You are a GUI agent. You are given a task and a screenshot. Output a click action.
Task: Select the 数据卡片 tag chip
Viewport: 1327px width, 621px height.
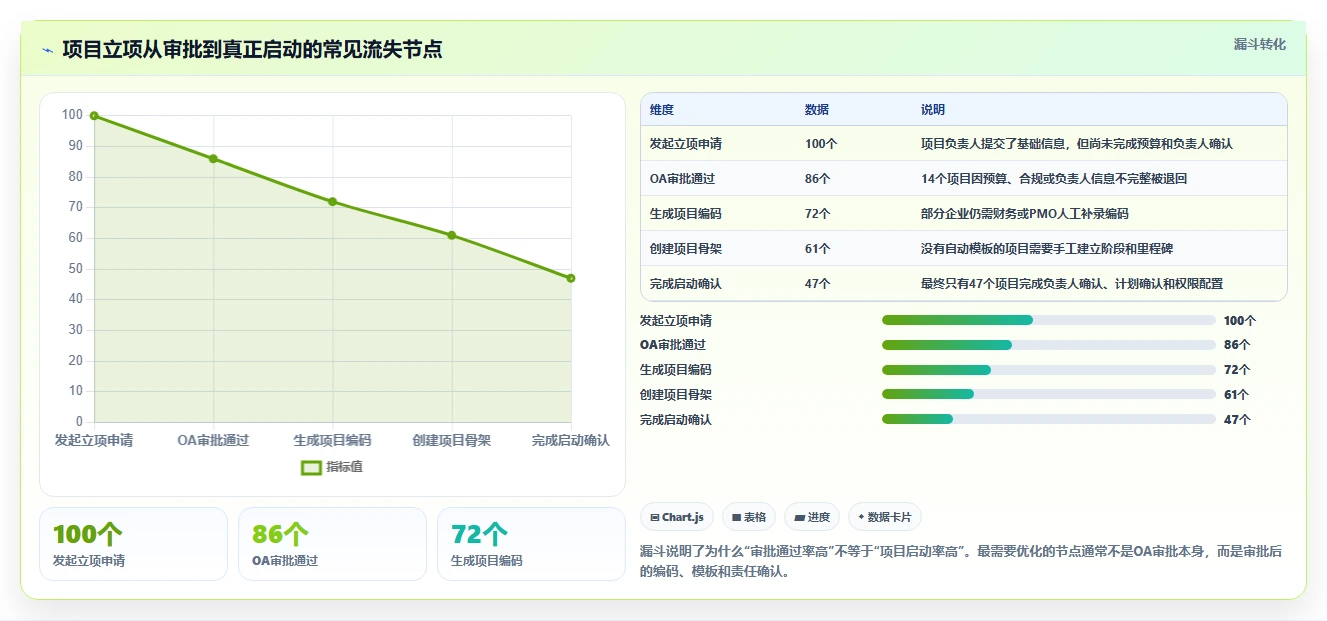pyautogui.click(x=884, y=517)
